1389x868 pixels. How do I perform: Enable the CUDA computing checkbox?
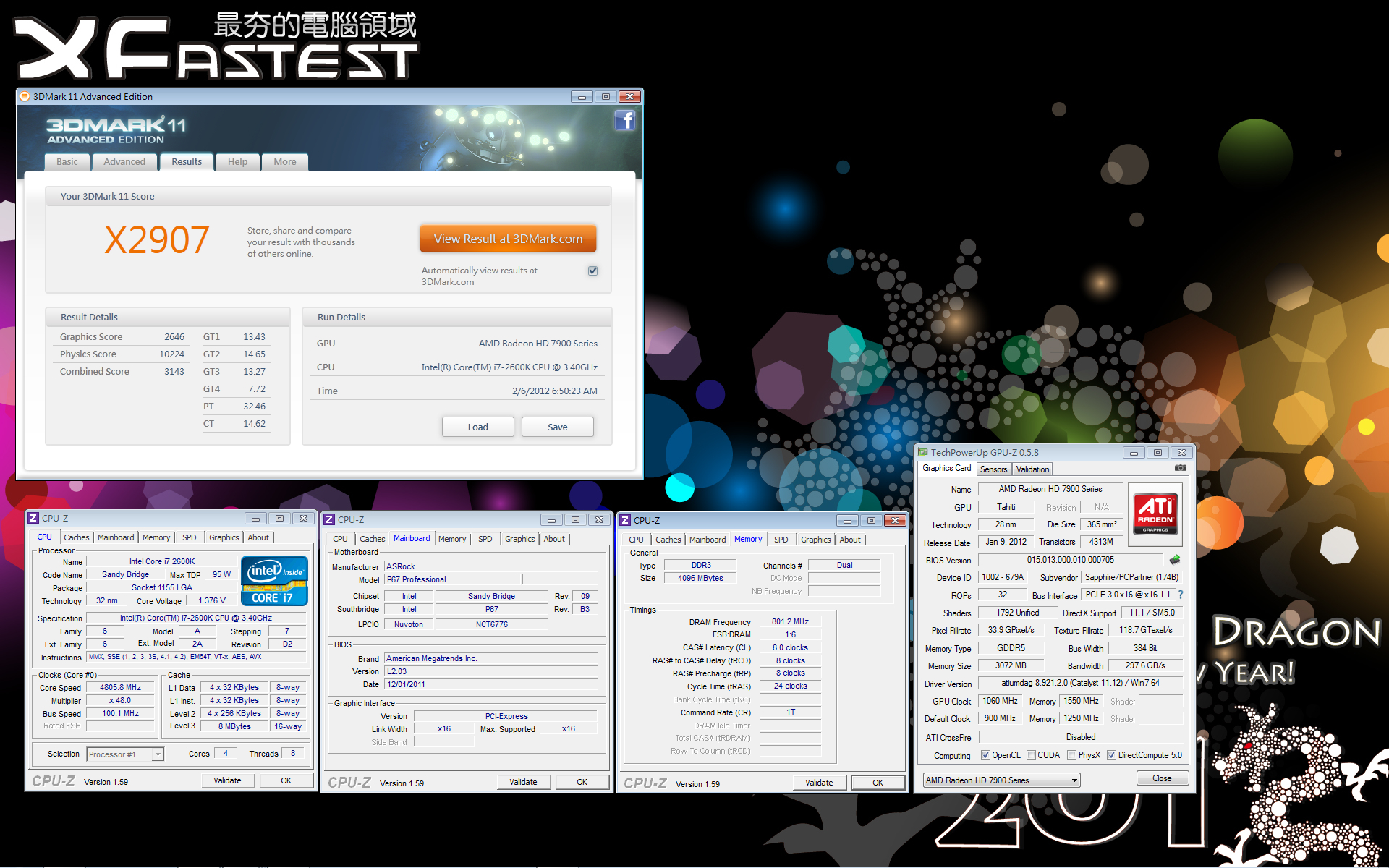coord(1031,755)
